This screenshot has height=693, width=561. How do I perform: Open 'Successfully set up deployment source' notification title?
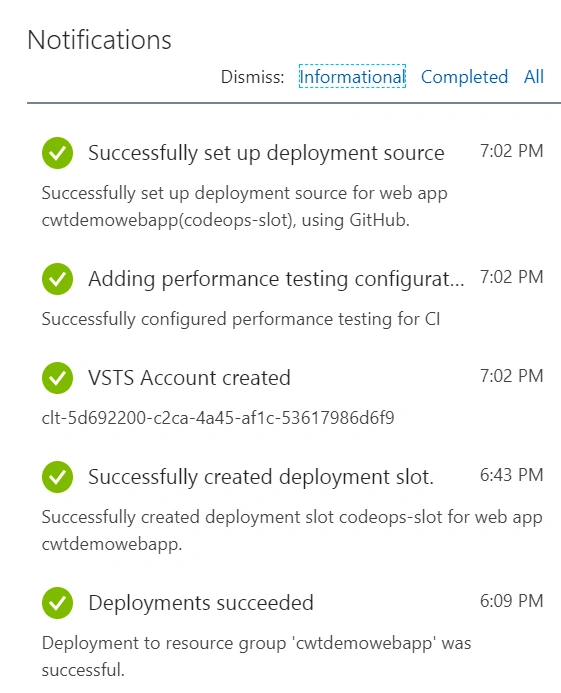266,153
